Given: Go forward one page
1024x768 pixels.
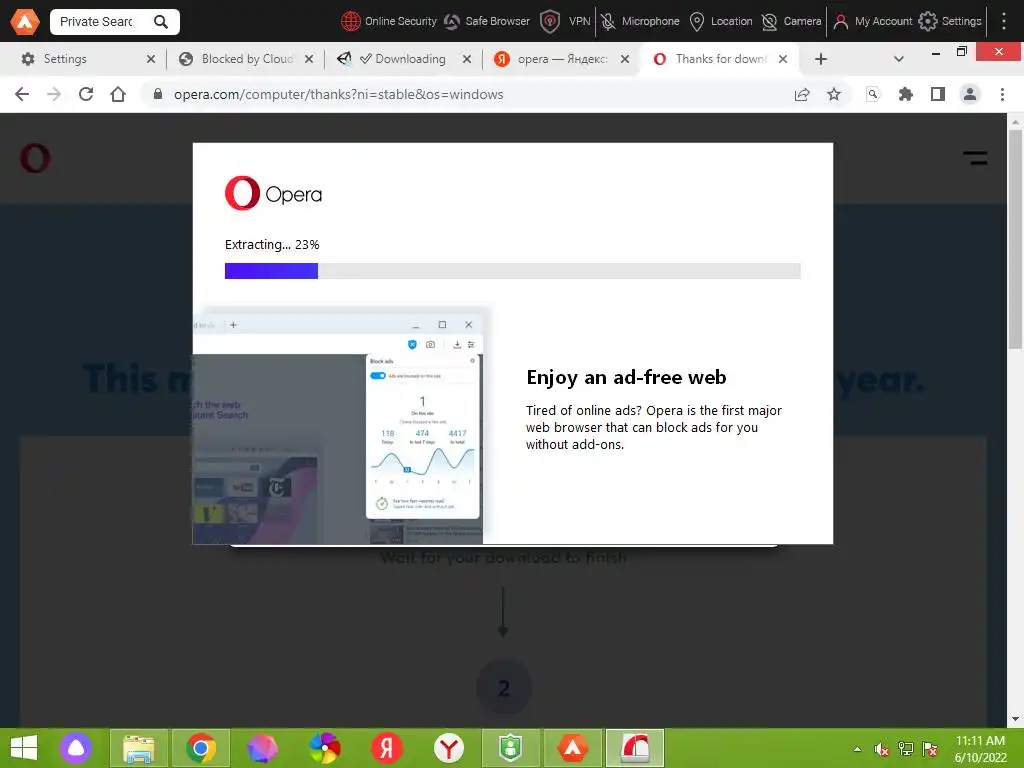Looking at the screenshot, I should coord(54,94).
